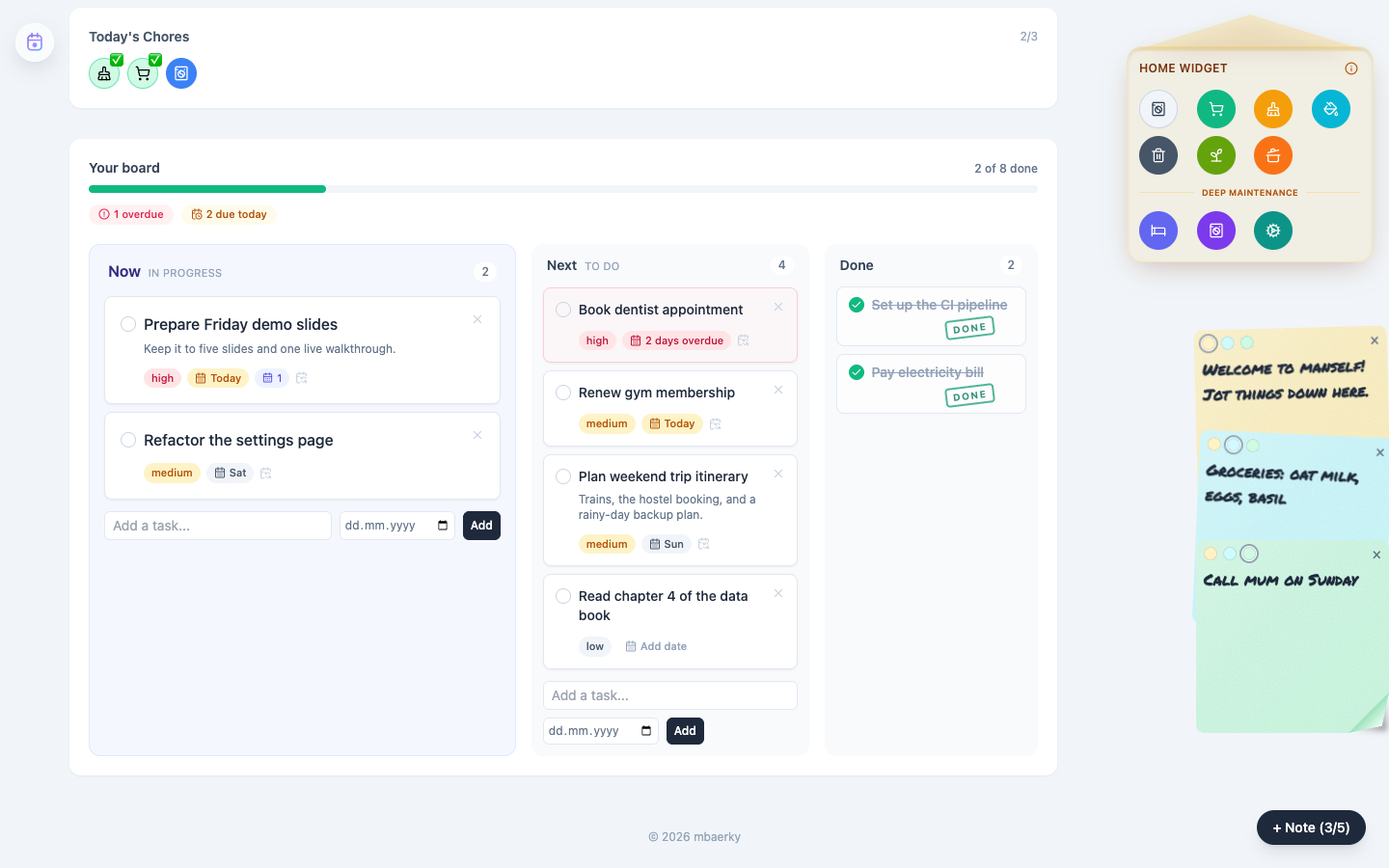The height and width of the screenshot is (868, 1389).
Task: Select the white washing machine icon in Home Widget
Action: (1158, 109)
